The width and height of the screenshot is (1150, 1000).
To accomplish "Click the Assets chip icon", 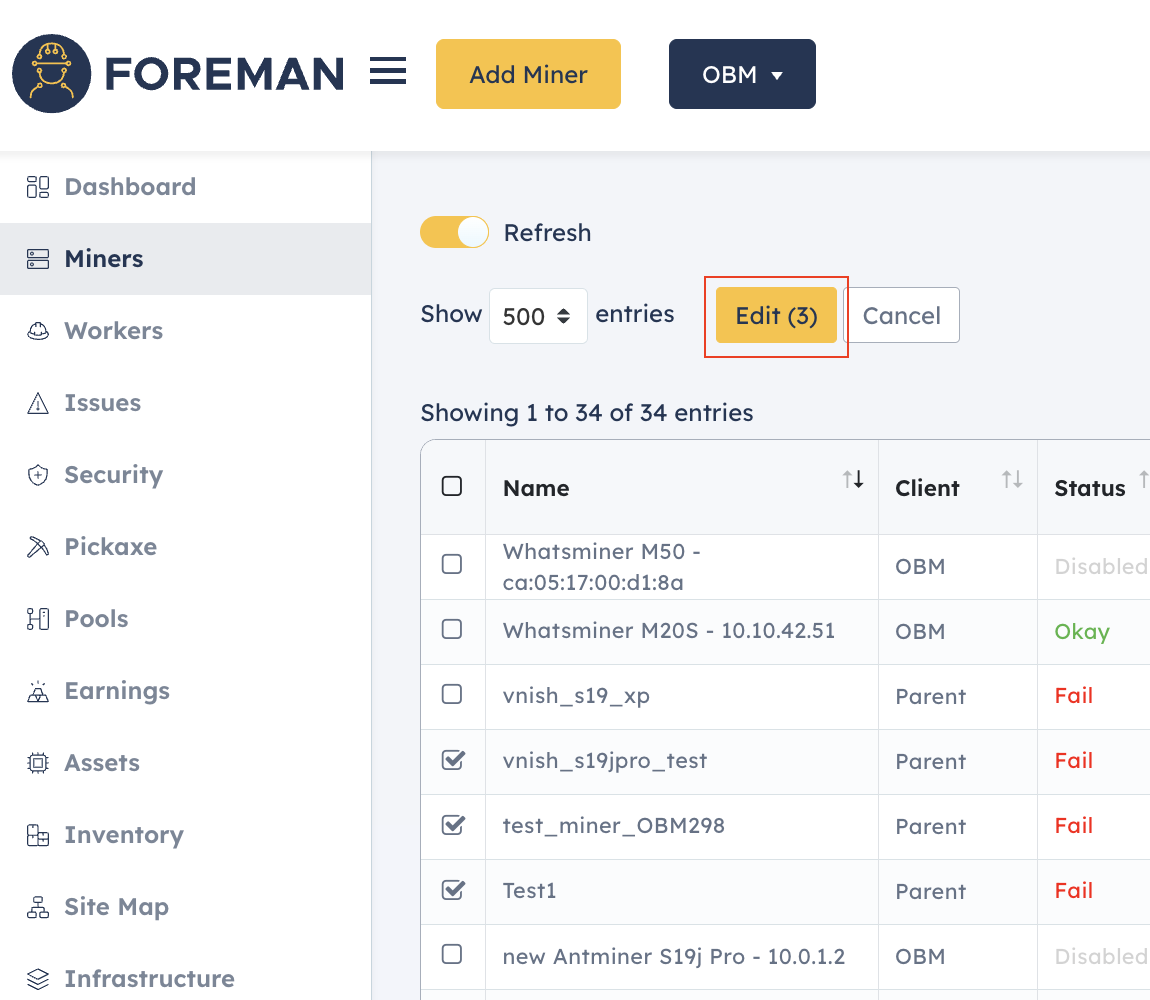I will tap(38, 763).
